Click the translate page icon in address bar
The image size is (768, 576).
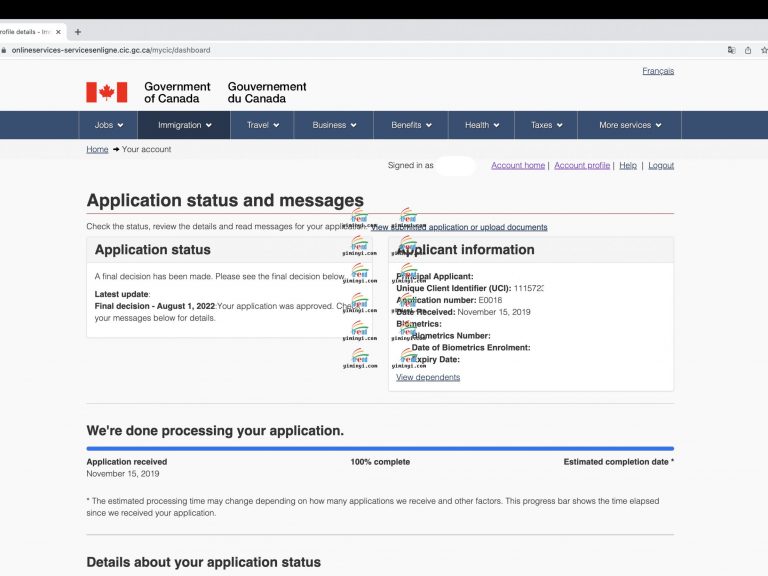(x=731, y=50)
